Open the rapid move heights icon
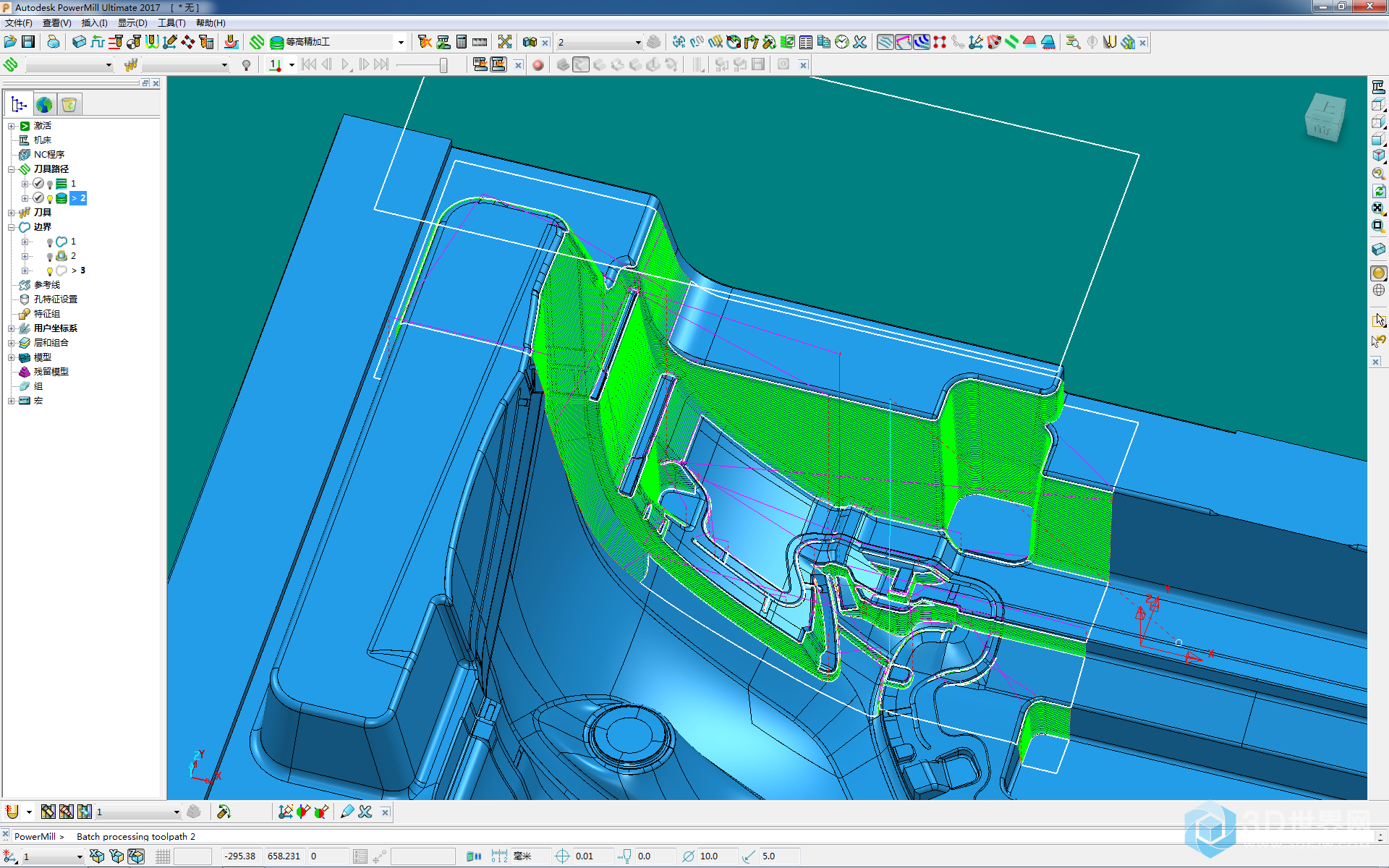The width and height of the screenshot is (1389, 868). coord(98,42)
